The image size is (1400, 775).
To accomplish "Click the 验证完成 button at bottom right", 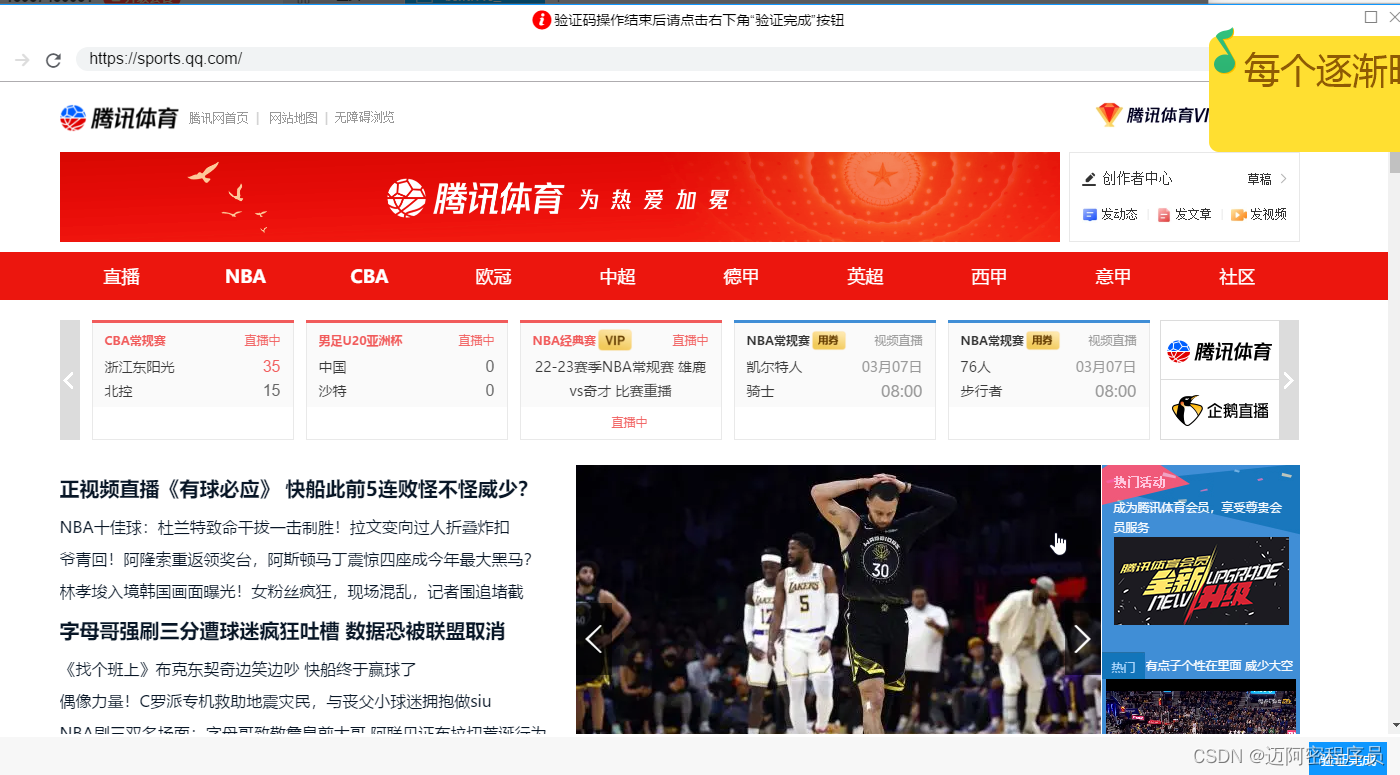I will pyautogui.click(x=1347, y=759).
